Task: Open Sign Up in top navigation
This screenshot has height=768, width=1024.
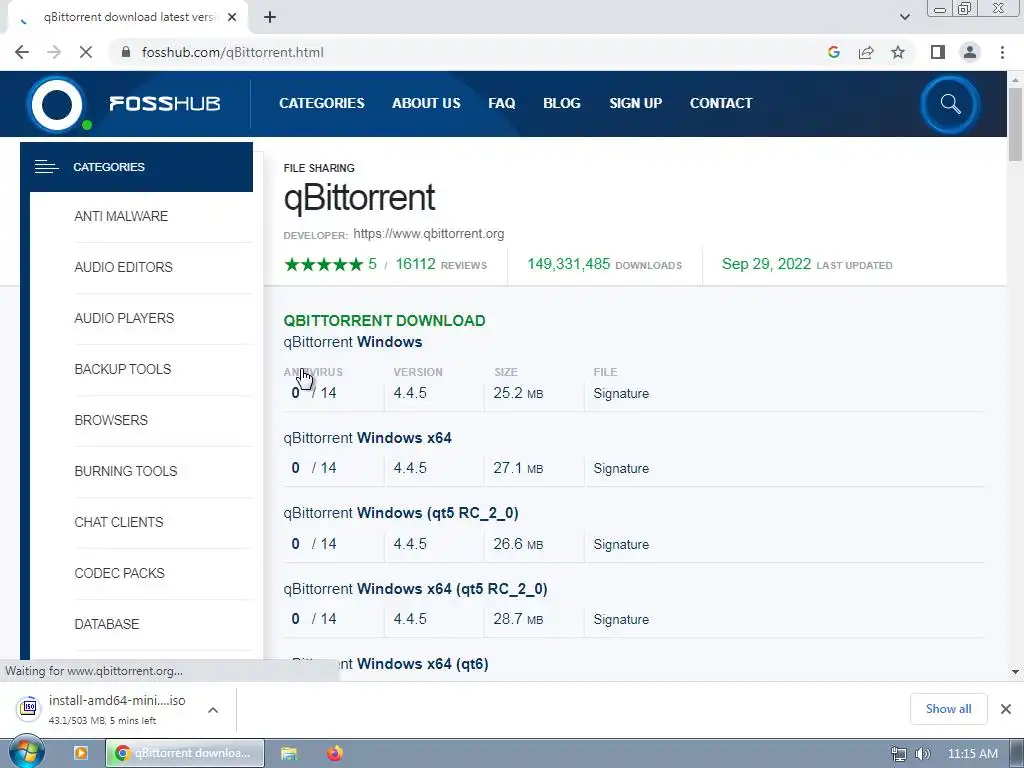Action: pyautogui.click(x=635, y=103)
